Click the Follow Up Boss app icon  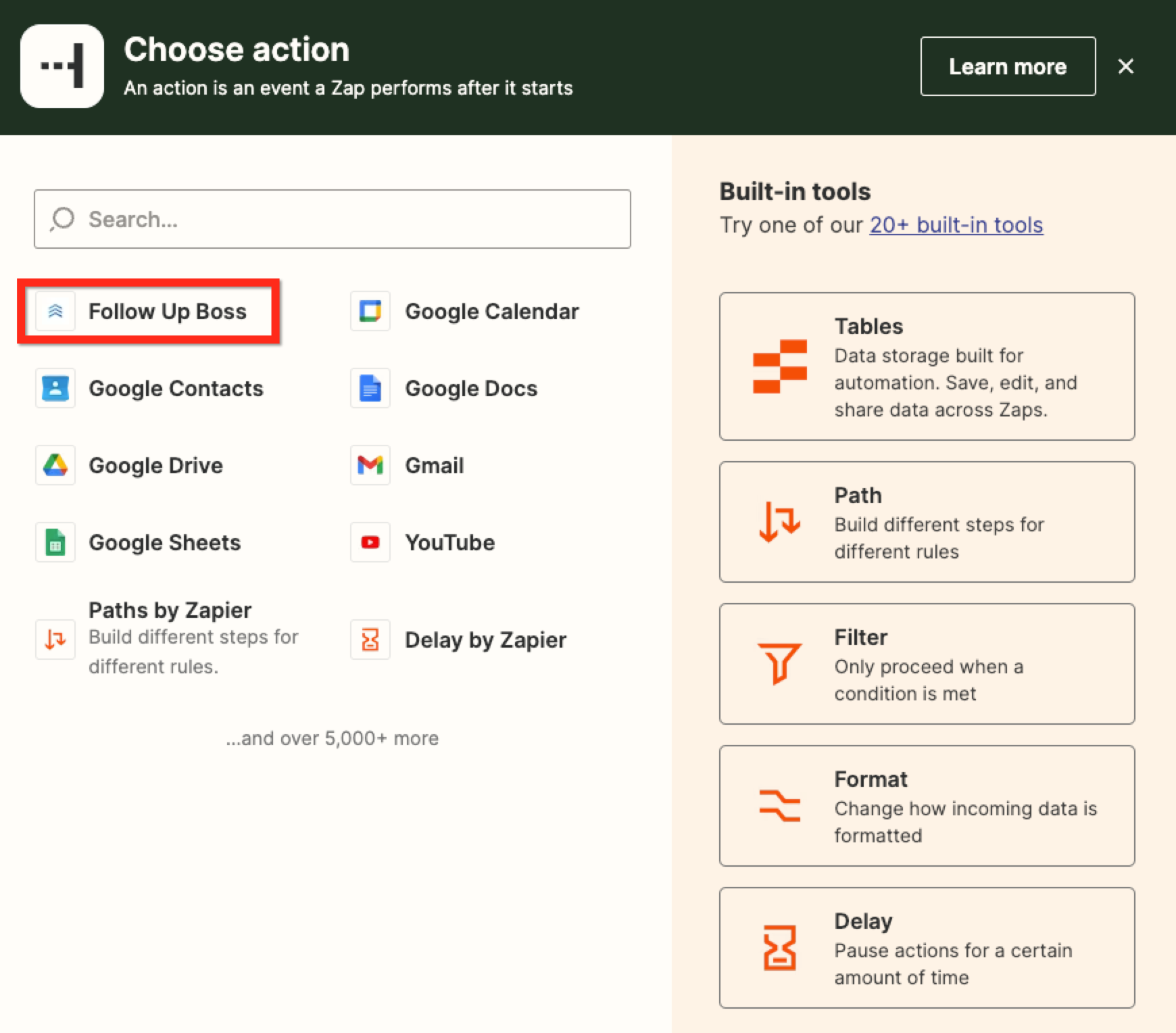[55, 311]
